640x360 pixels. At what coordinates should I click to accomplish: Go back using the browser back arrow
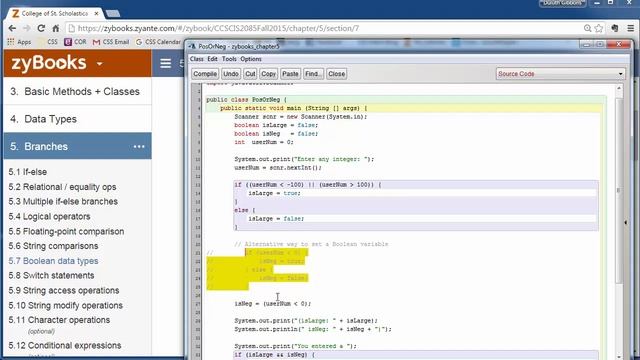point(12,28)
